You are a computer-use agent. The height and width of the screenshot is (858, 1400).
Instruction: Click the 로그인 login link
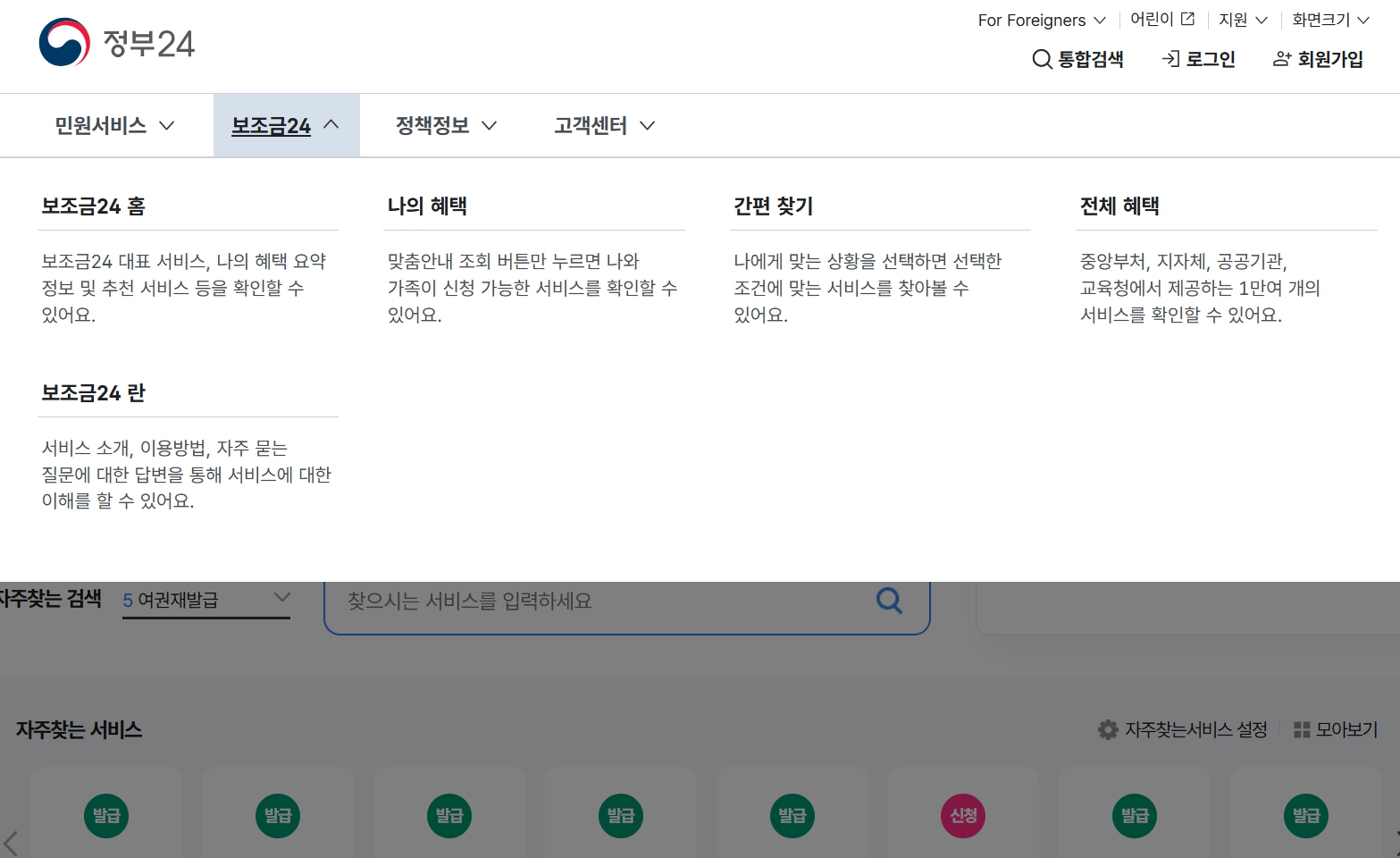click(1198, 59)
